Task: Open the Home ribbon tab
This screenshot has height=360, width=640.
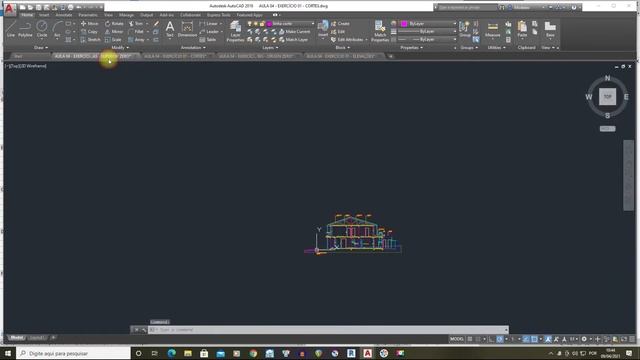Action: [27, 15]
